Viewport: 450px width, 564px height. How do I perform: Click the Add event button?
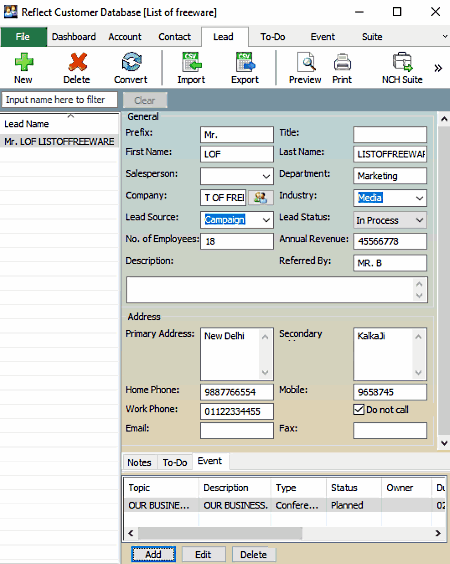click(x=153, y=554)
